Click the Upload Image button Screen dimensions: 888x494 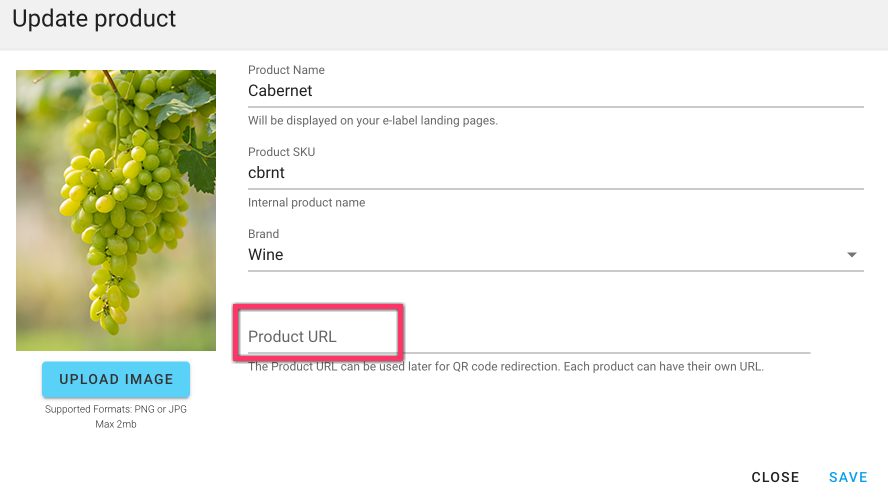click(116, 379)
